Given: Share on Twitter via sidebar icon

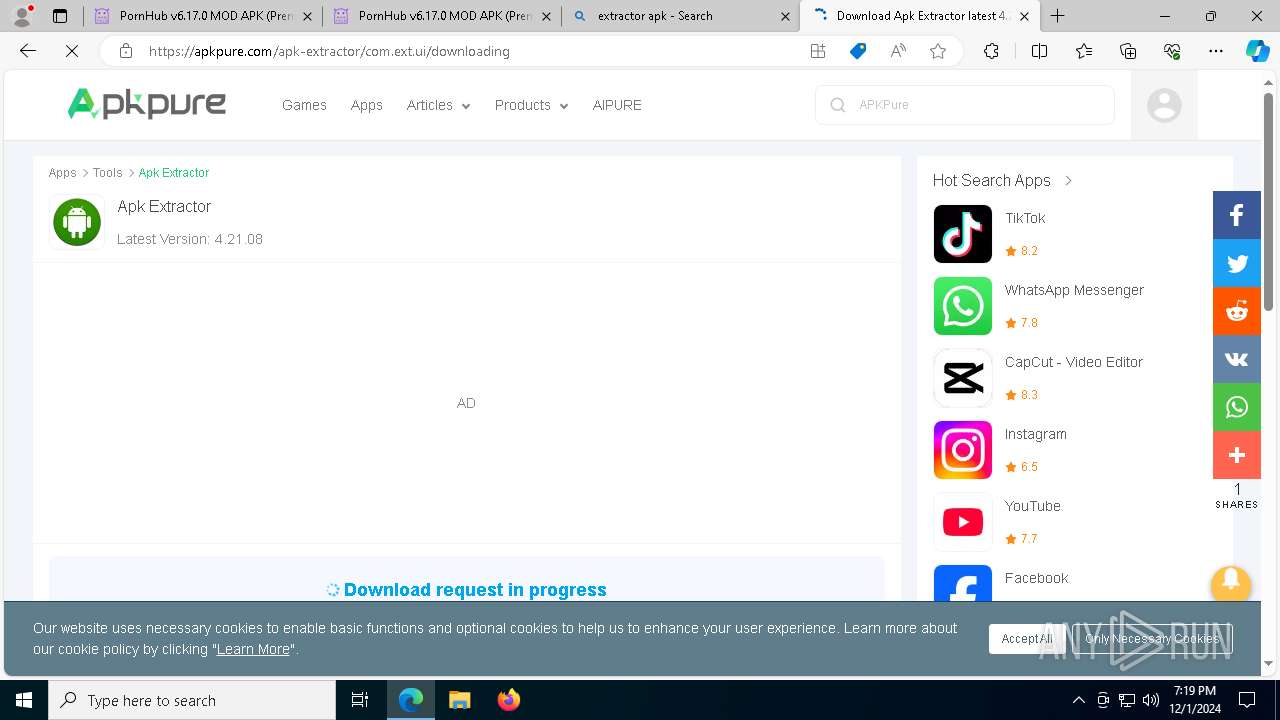Looking at the screenshot, I should pos(1237,263).
